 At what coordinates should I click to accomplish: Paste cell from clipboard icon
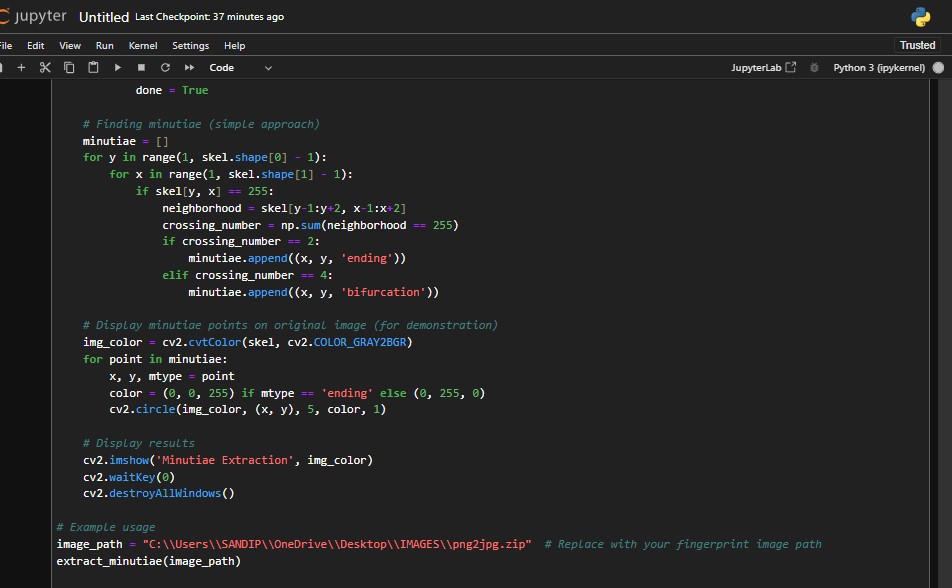93,67
